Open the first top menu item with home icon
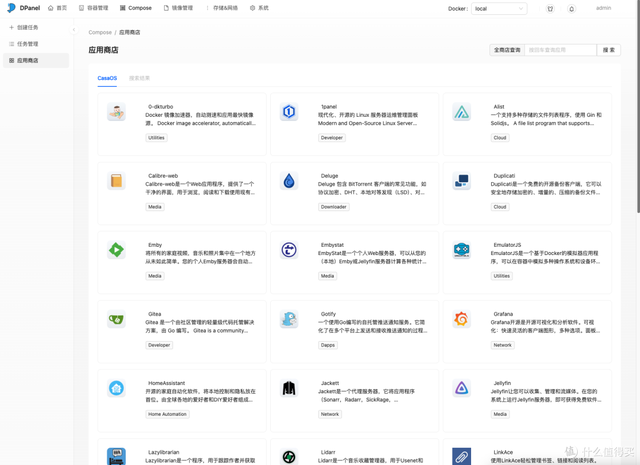The image size is (640, 465). click(x=58, y=8)
